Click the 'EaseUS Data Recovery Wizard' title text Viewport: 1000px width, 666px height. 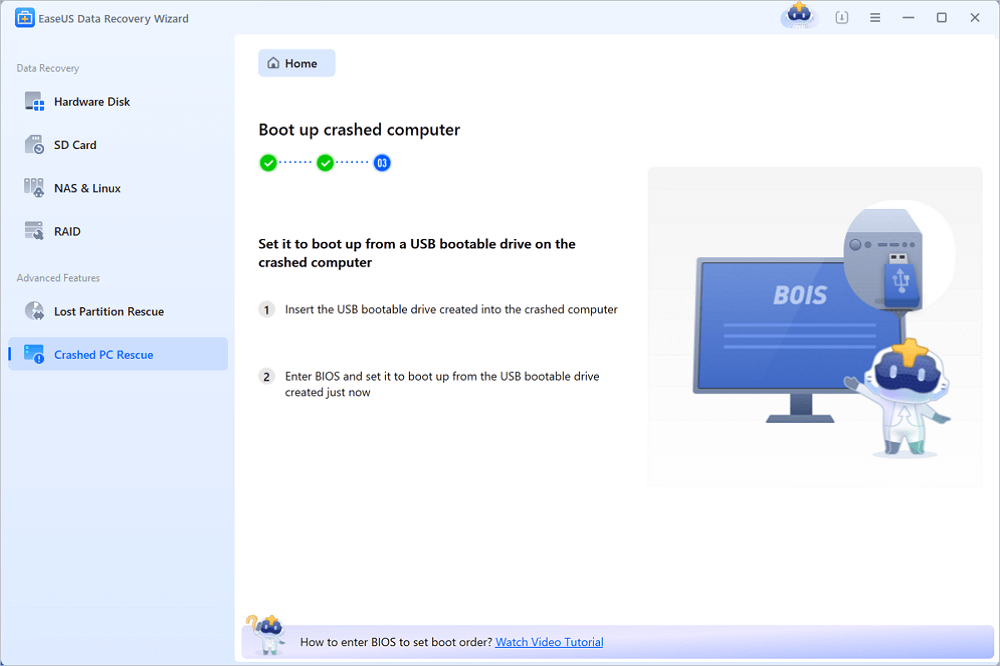pyautogui.click(x=114, y=18)
